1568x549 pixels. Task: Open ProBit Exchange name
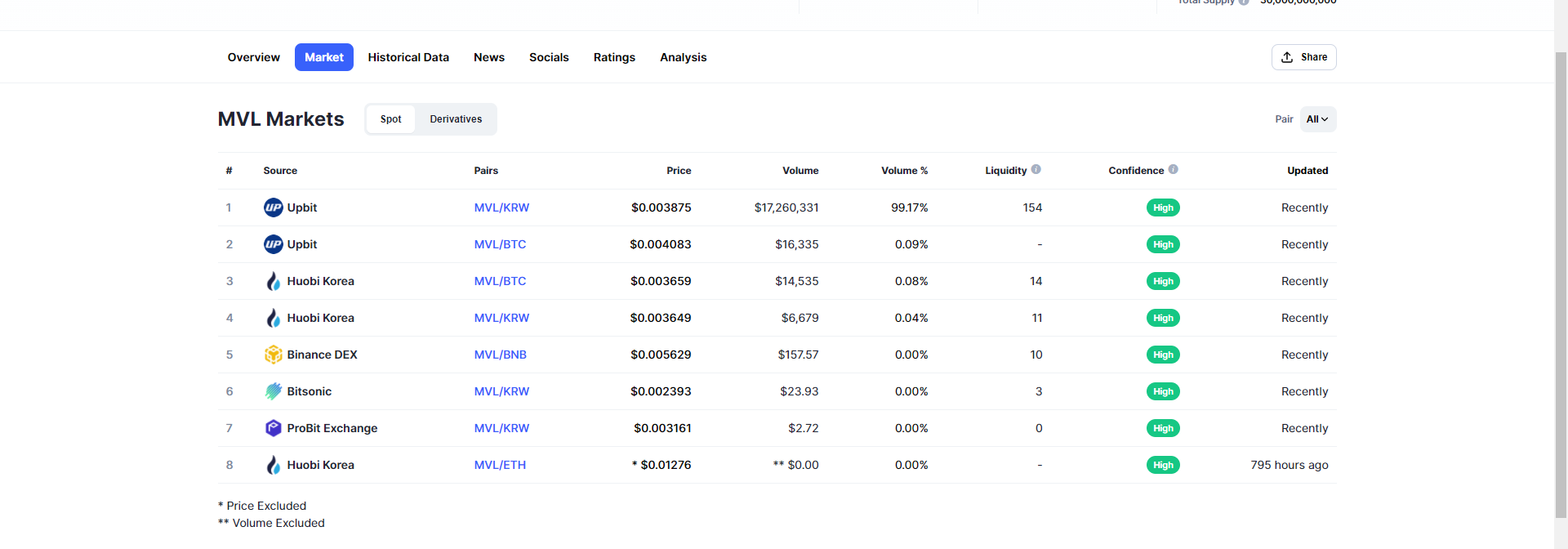tap(332, 428)
